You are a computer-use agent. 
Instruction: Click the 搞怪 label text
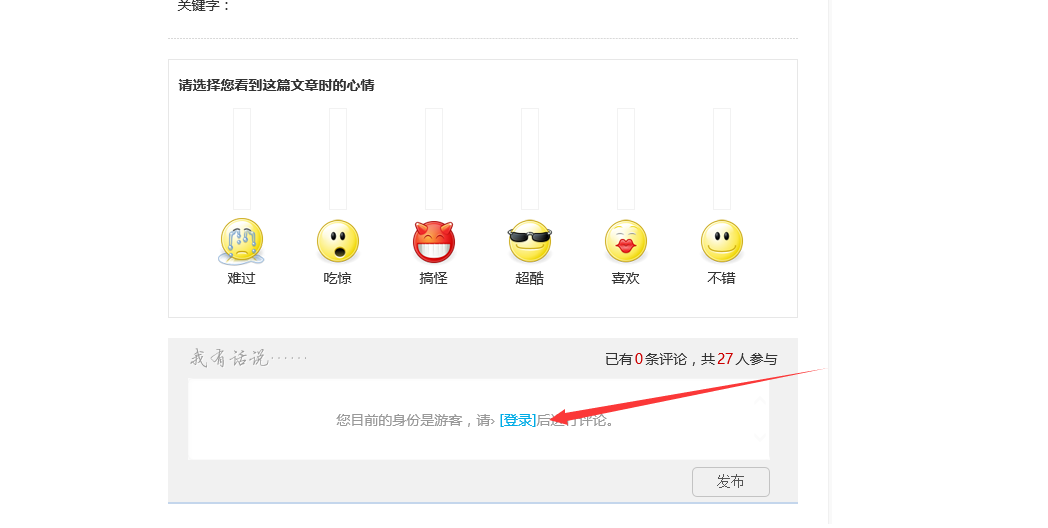433,278
